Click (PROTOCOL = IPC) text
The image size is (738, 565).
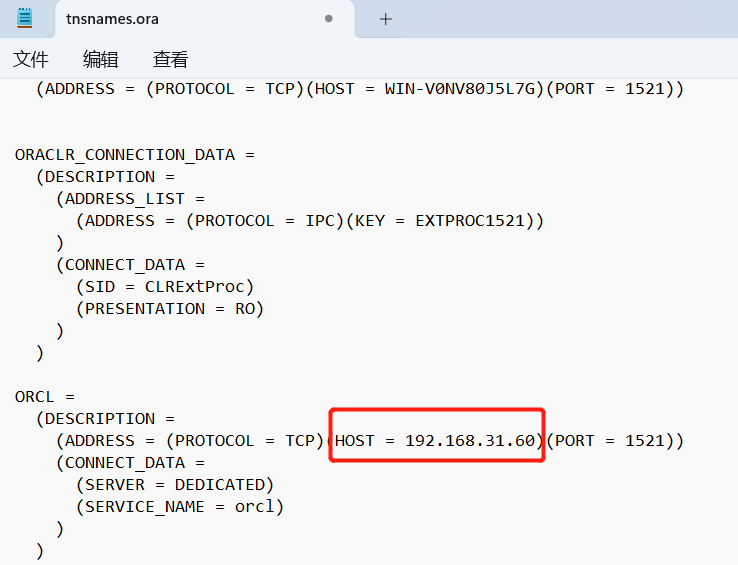click(265, 221)
